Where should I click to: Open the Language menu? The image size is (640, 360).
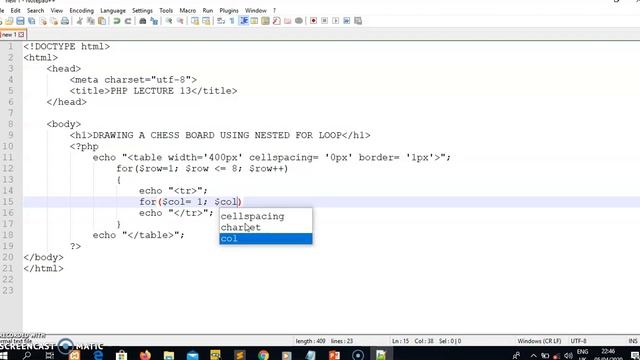pyautogui.click(x=113, y=10)
